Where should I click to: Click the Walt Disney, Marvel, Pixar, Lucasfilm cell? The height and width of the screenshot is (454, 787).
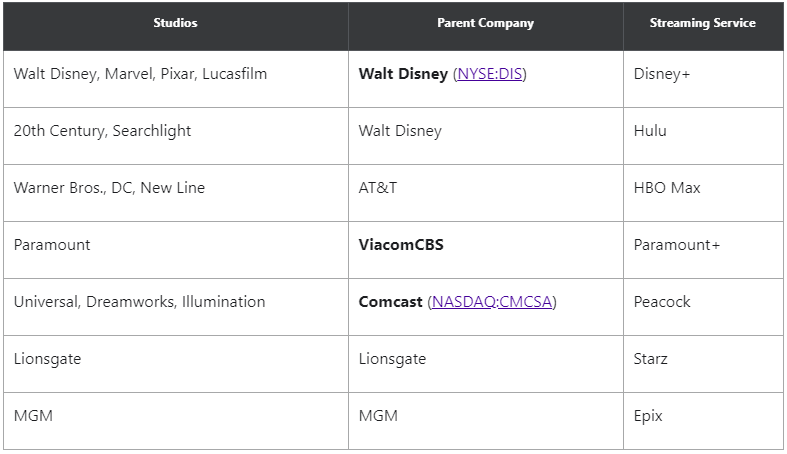click(x=140, y=74)
